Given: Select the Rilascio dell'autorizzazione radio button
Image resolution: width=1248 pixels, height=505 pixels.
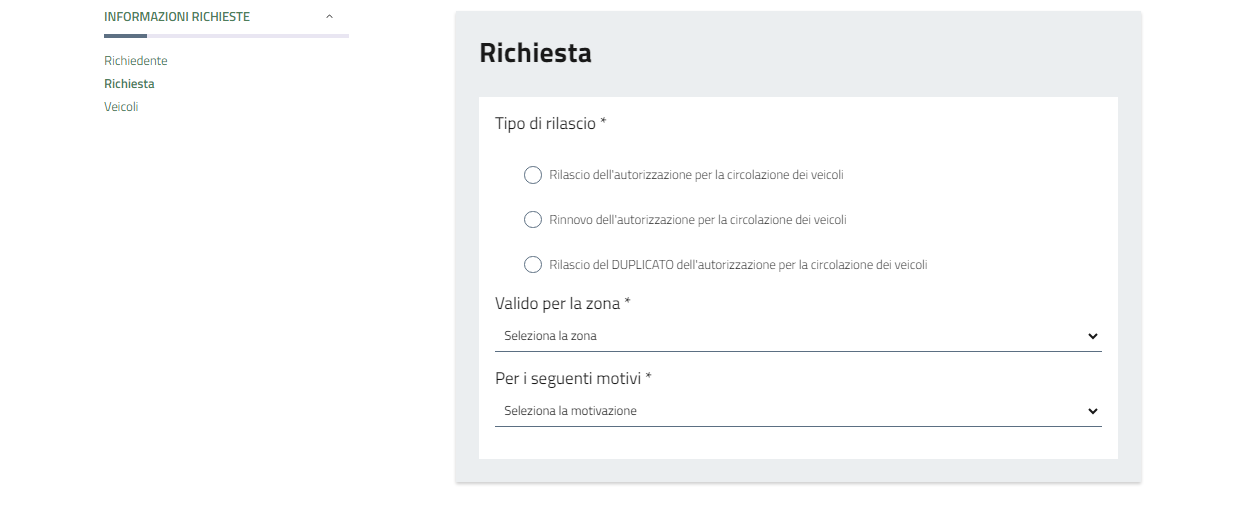Looking at the screenshot, I should click(533, 175).
